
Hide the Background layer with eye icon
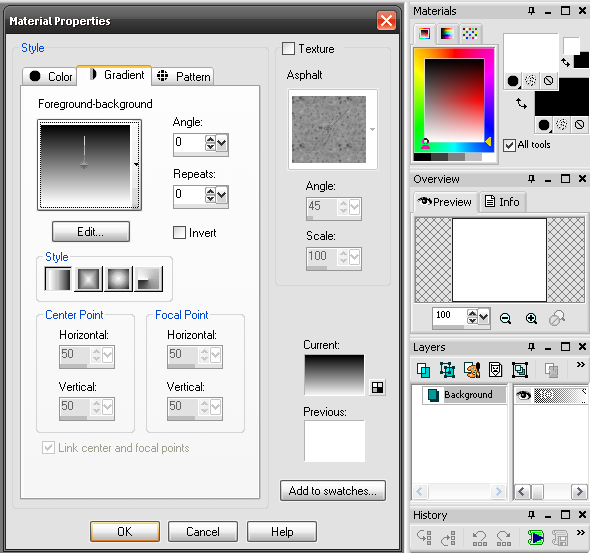[x=523, y=395]
